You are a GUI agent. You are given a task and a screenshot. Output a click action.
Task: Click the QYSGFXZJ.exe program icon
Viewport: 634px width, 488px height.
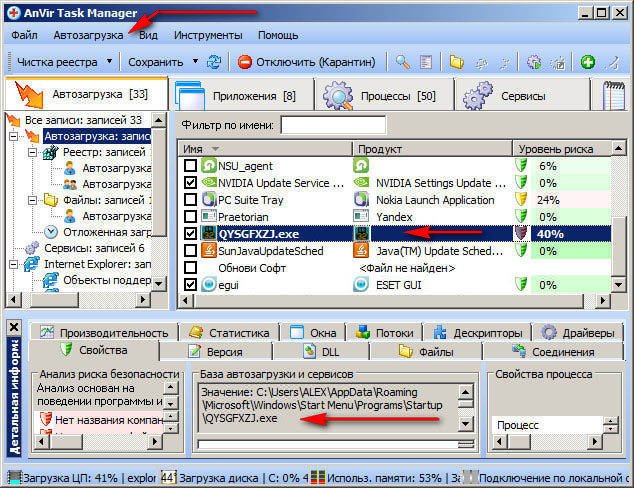coord(210,233)
